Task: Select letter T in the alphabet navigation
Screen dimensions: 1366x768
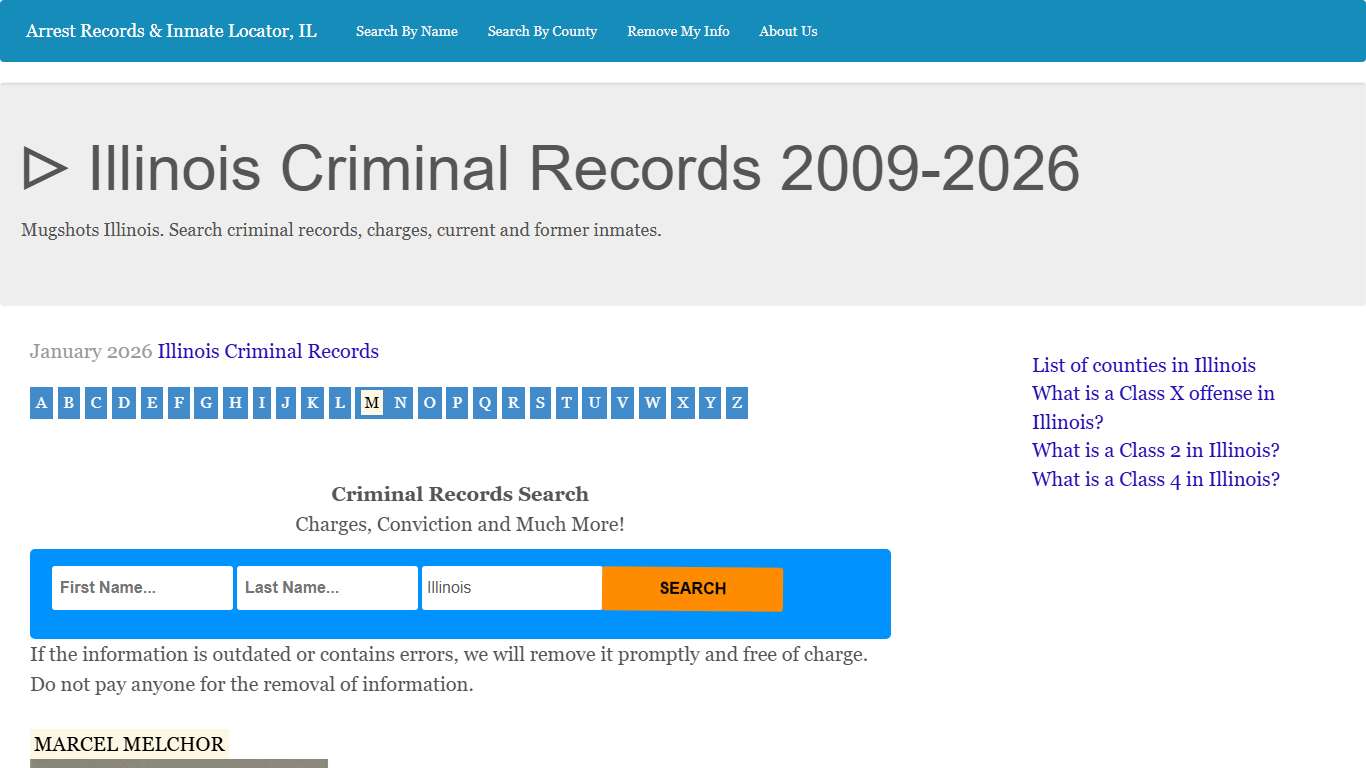Action: (x=567, y=402)
